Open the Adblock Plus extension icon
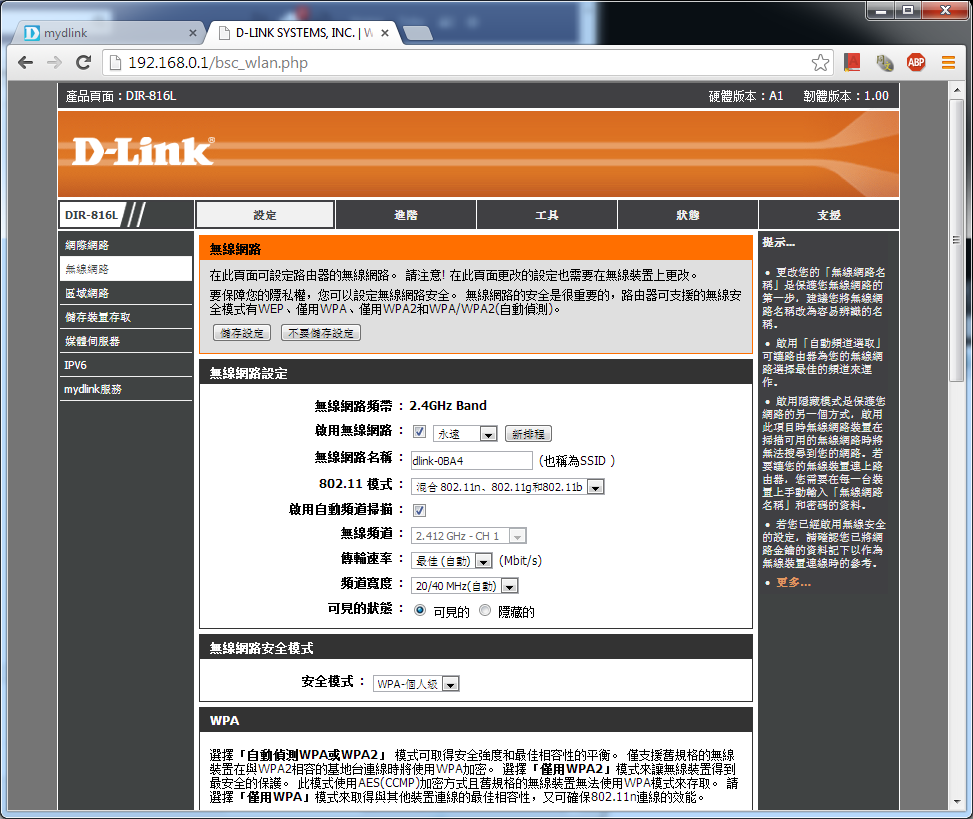The width and height of the screenshot is (973, 819). [915, 63]
